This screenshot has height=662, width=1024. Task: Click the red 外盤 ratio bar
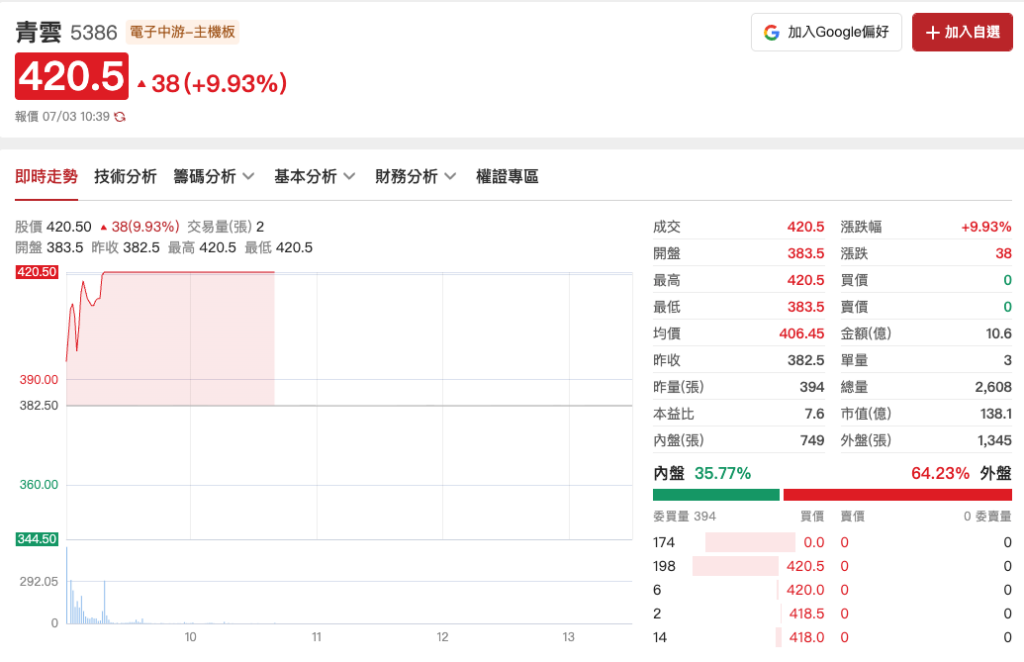pos(897,495)
